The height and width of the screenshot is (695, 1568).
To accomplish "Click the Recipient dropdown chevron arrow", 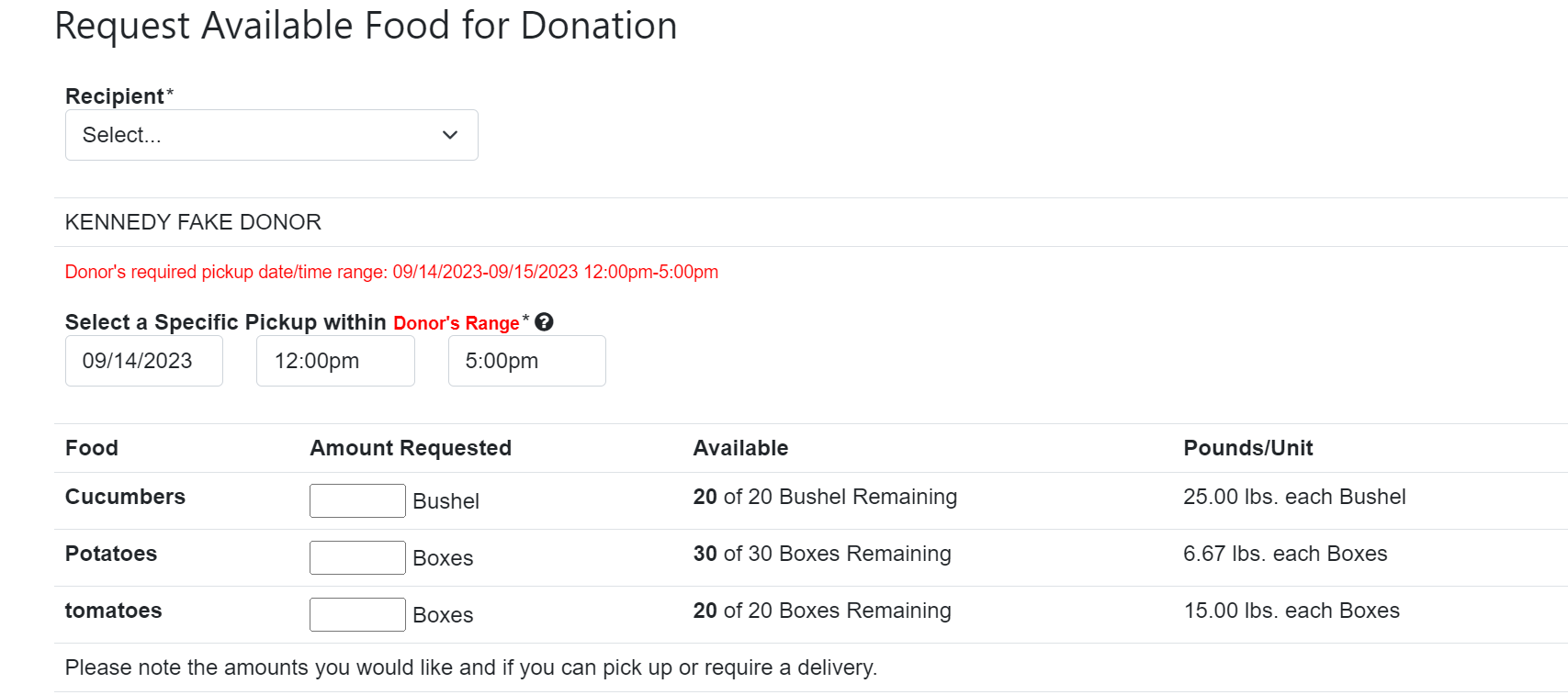I will pyautogui.click(x=450, y=135).
